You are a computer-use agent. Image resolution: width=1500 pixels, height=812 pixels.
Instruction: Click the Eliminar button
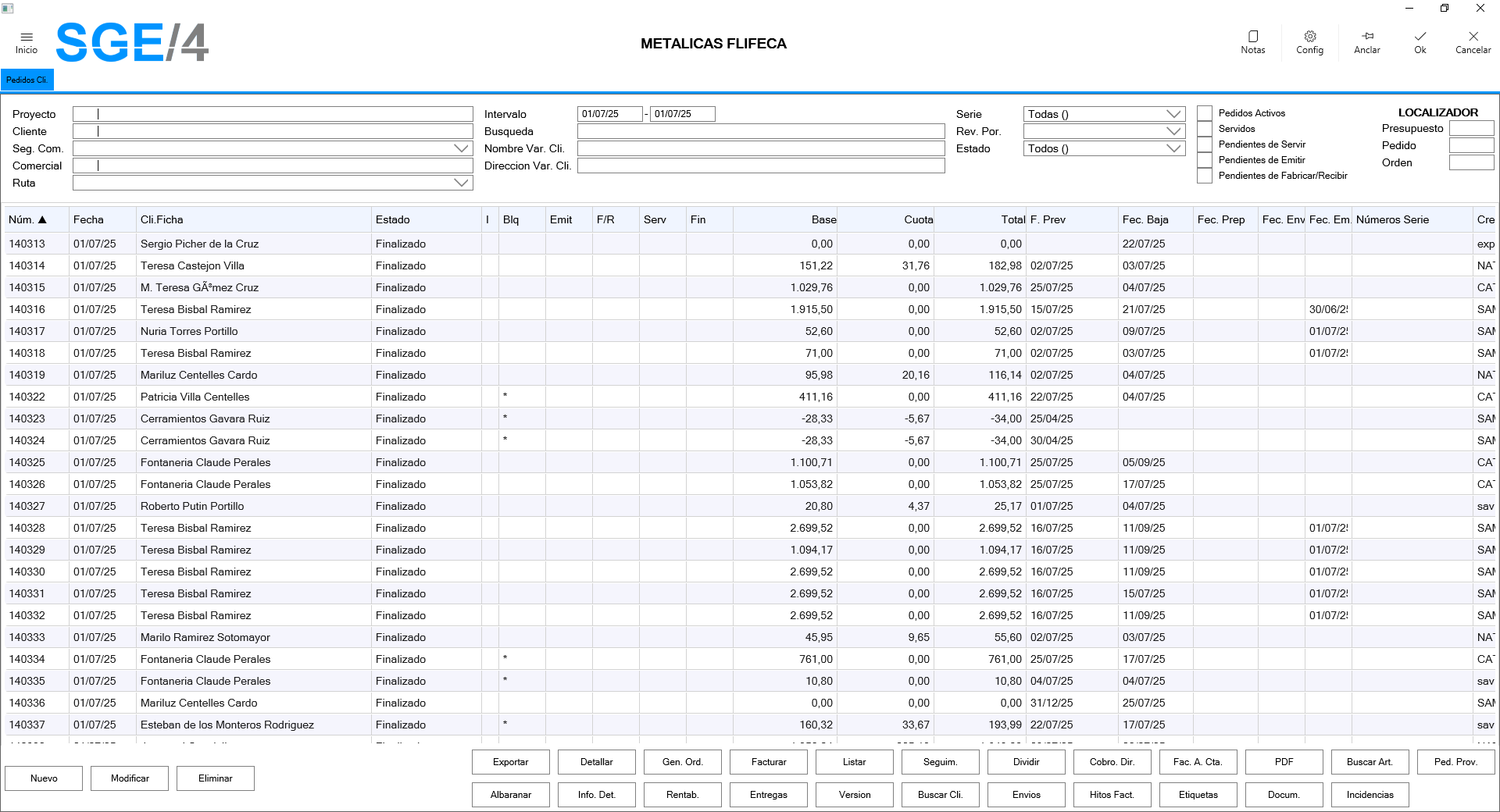pyautogui.click(x=216, y=778)
